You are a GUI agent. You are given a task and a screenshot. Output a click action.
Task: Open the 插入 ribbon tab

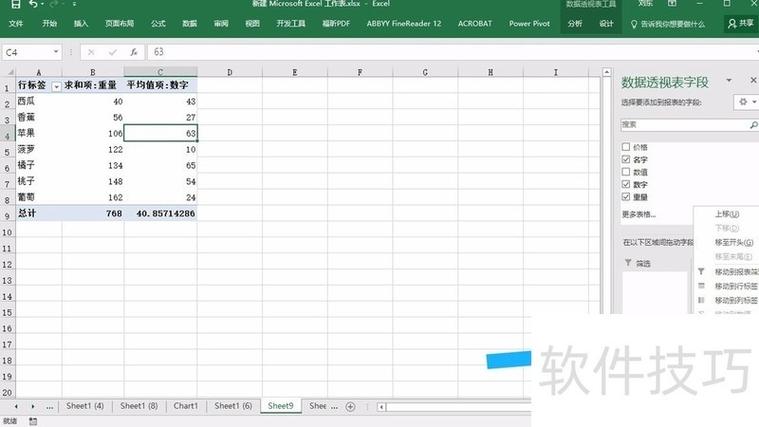[81, 23]
